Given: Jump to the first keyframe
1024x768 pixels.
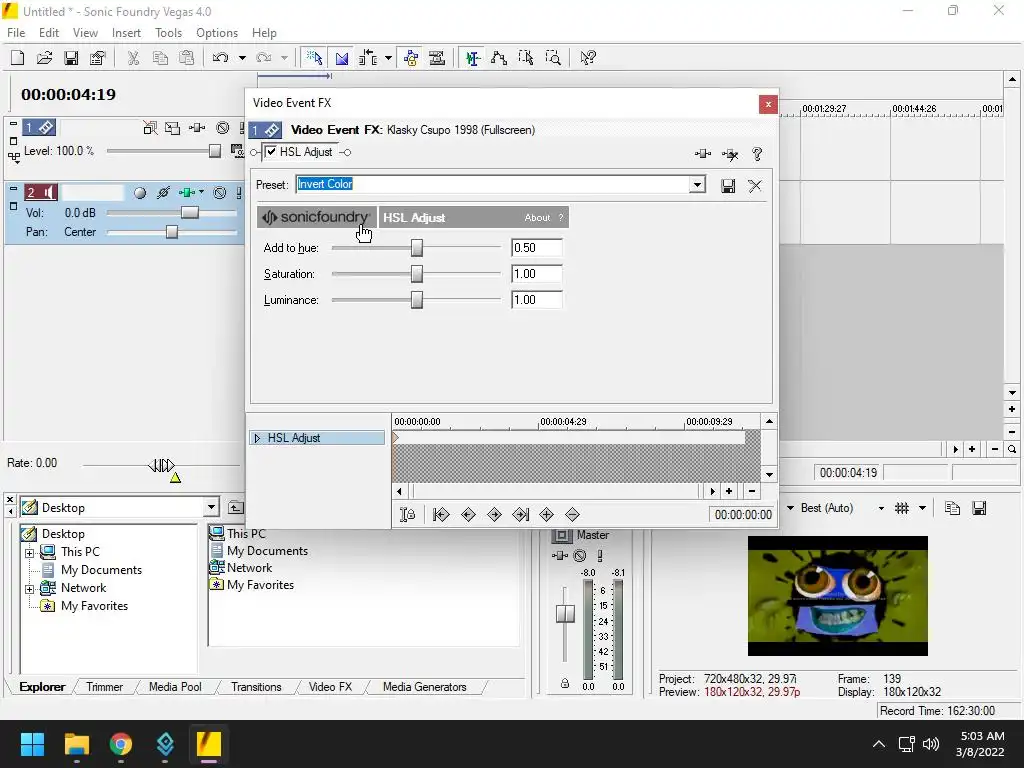Looking at the screenshot, I should click(x=441, y=515).
